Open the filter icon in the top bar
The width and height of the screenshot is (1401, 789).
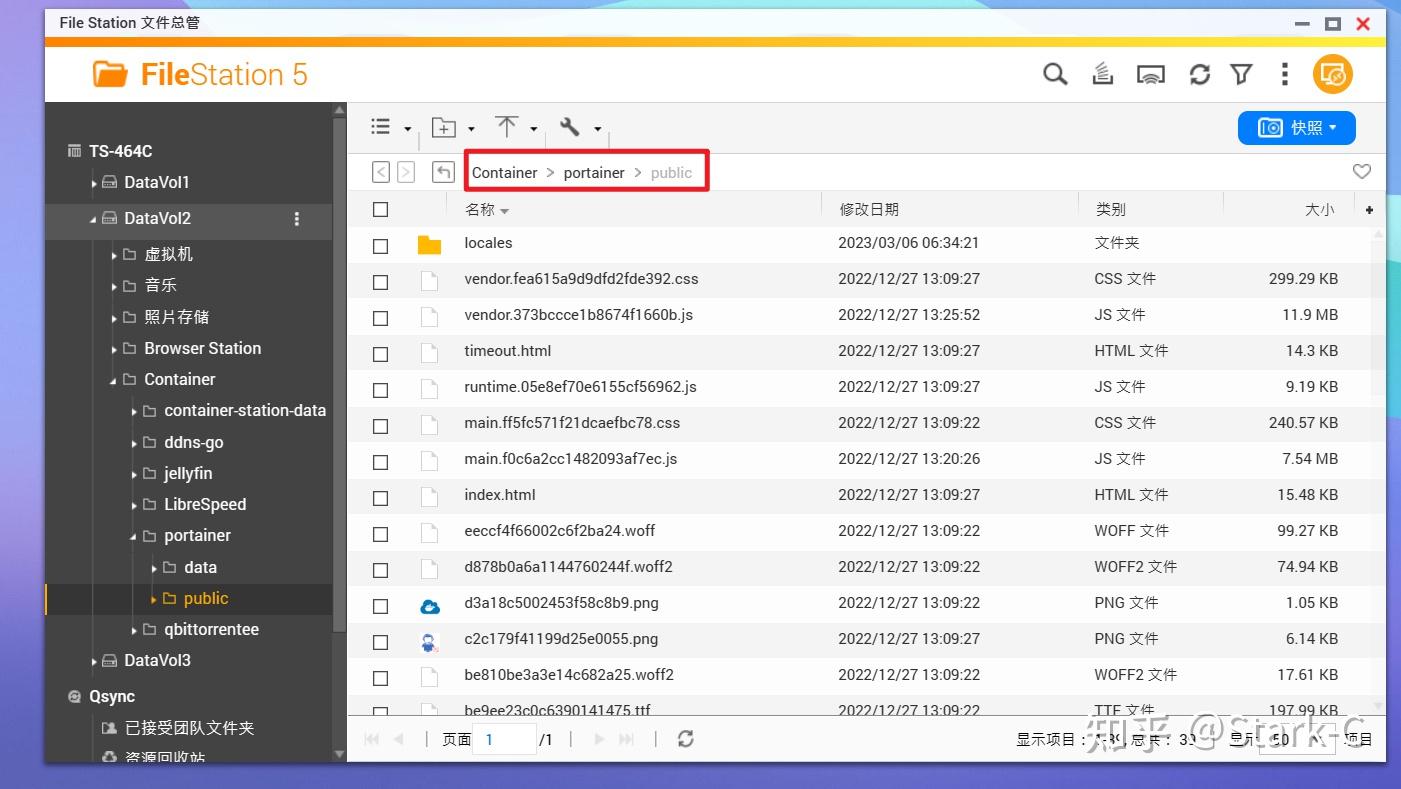click(x=1241, y=73)
